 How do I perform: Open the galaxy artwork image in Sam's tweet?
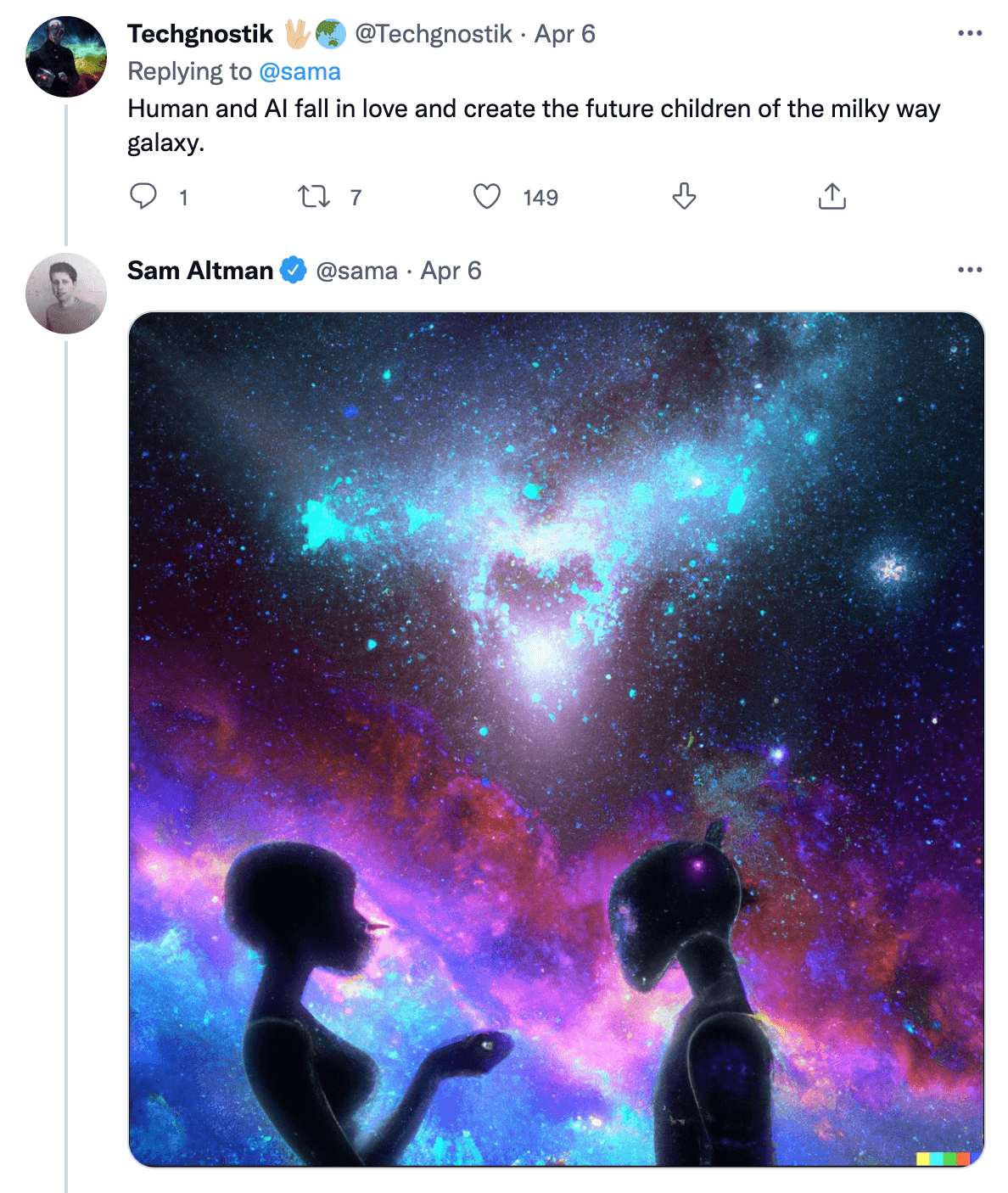(556, 738)
